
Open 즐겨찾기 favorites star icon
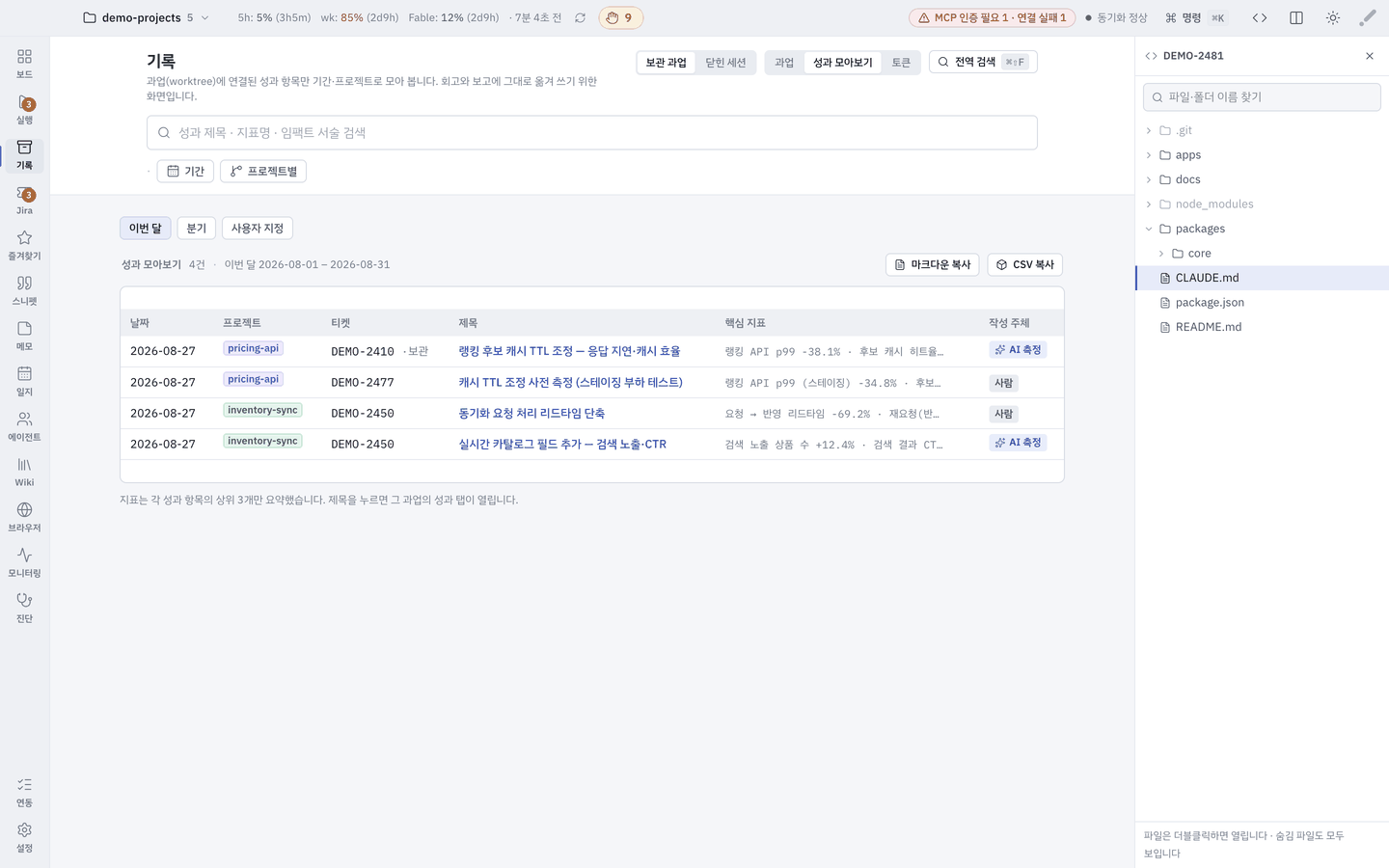coord(24,246)
